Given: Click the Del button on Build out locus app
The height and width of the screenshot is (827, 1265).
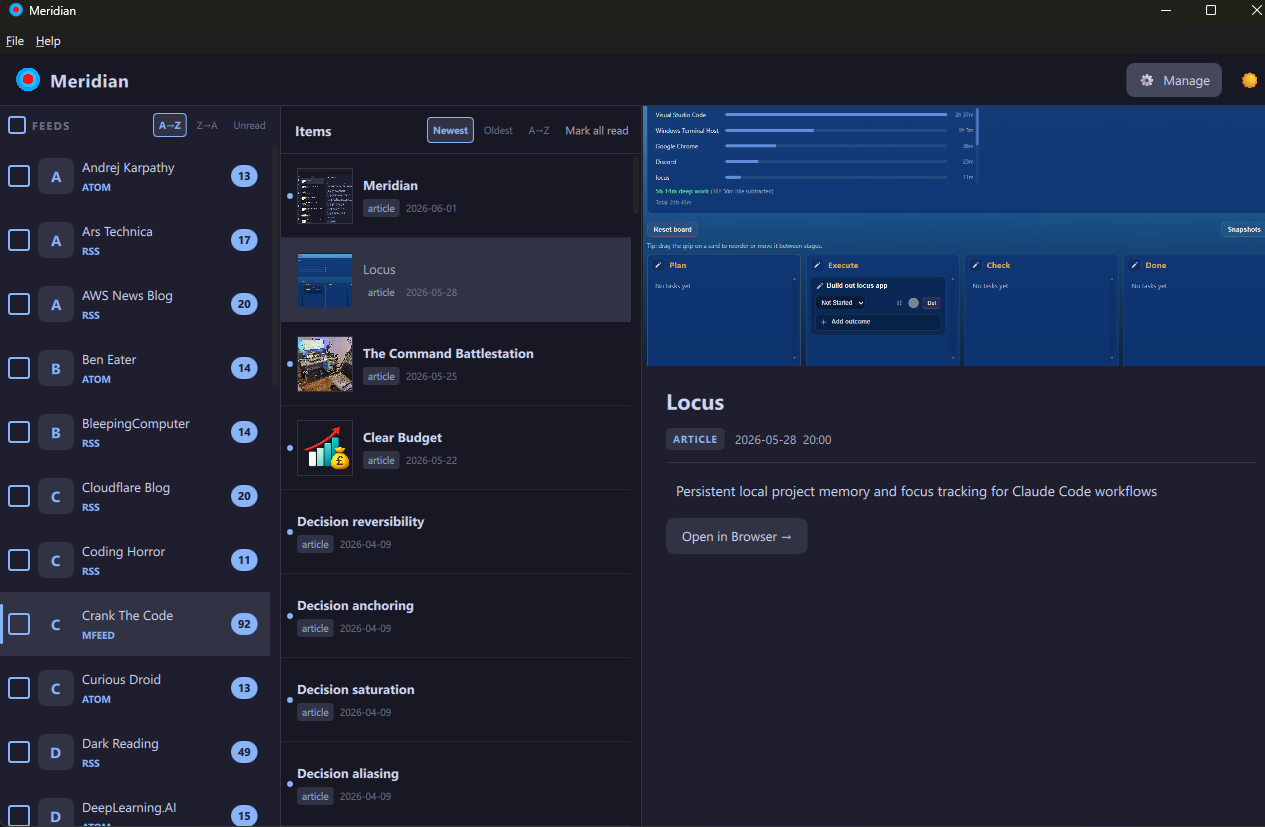Looking at the screenshot, I should 931,303.
